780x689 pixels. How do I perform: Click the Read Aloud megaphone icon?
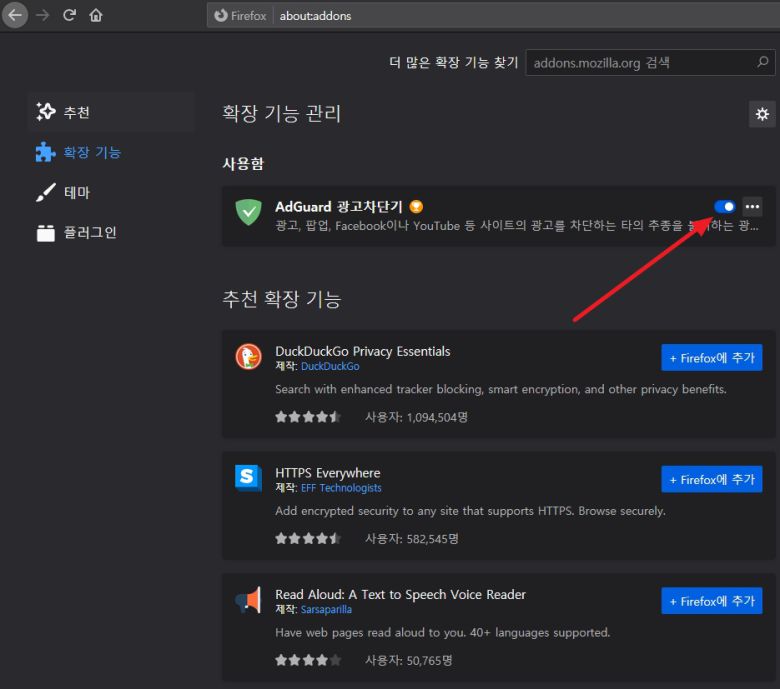[248, 600]
